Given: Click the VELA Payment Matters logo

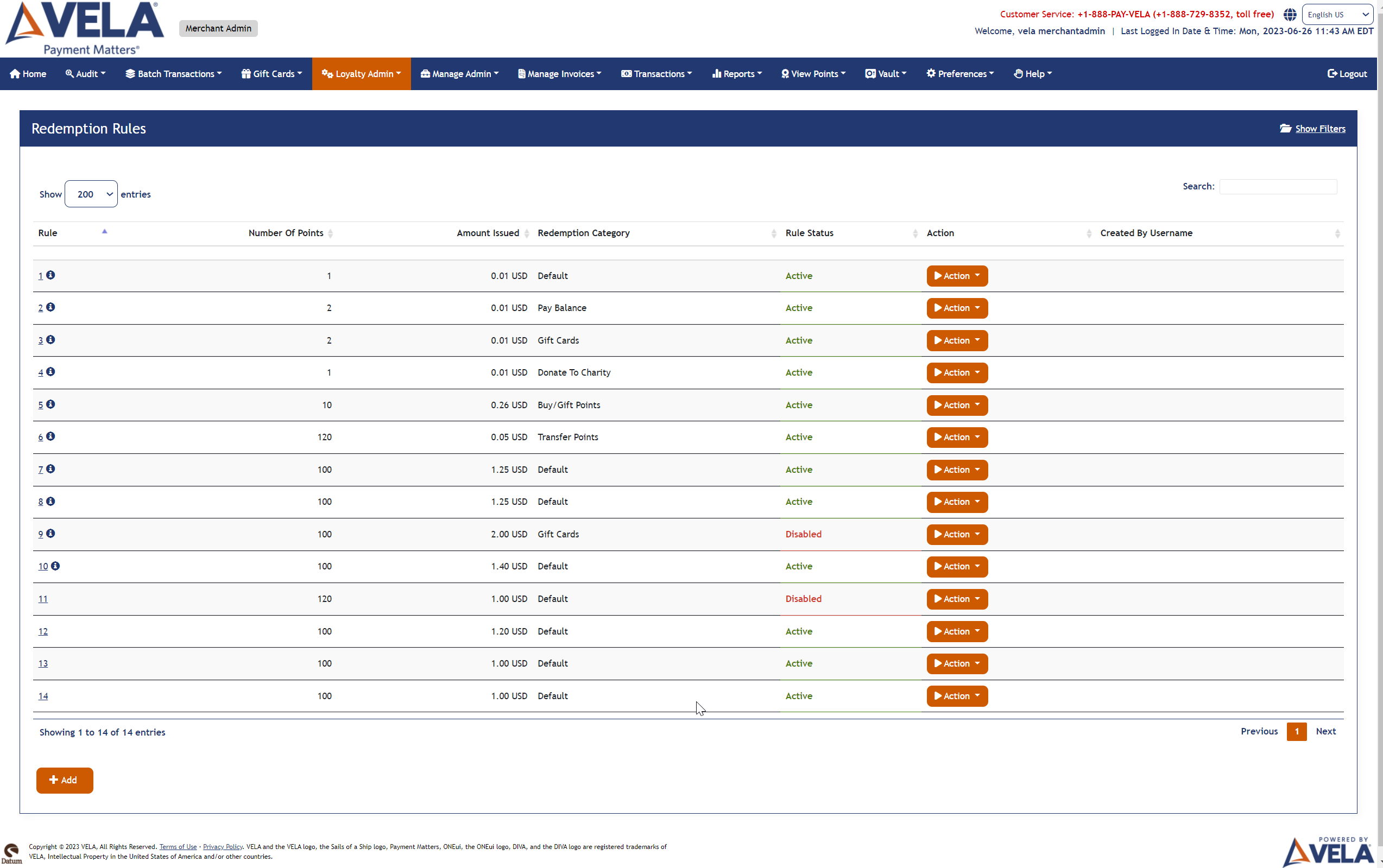Looking at the screenshot, I should (85, 29).
